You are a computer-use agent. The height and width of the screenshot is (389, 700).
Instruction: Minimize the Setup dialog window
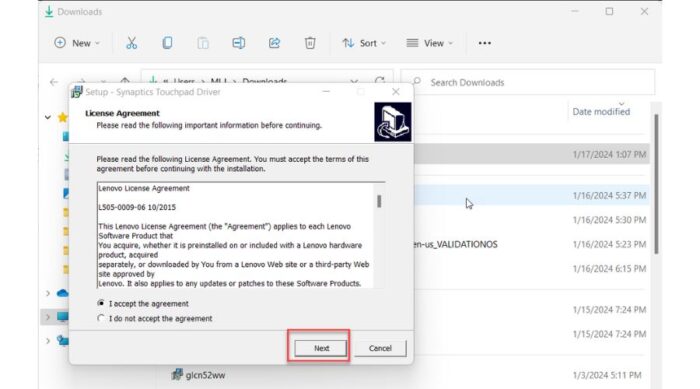(x=326, y=92)
